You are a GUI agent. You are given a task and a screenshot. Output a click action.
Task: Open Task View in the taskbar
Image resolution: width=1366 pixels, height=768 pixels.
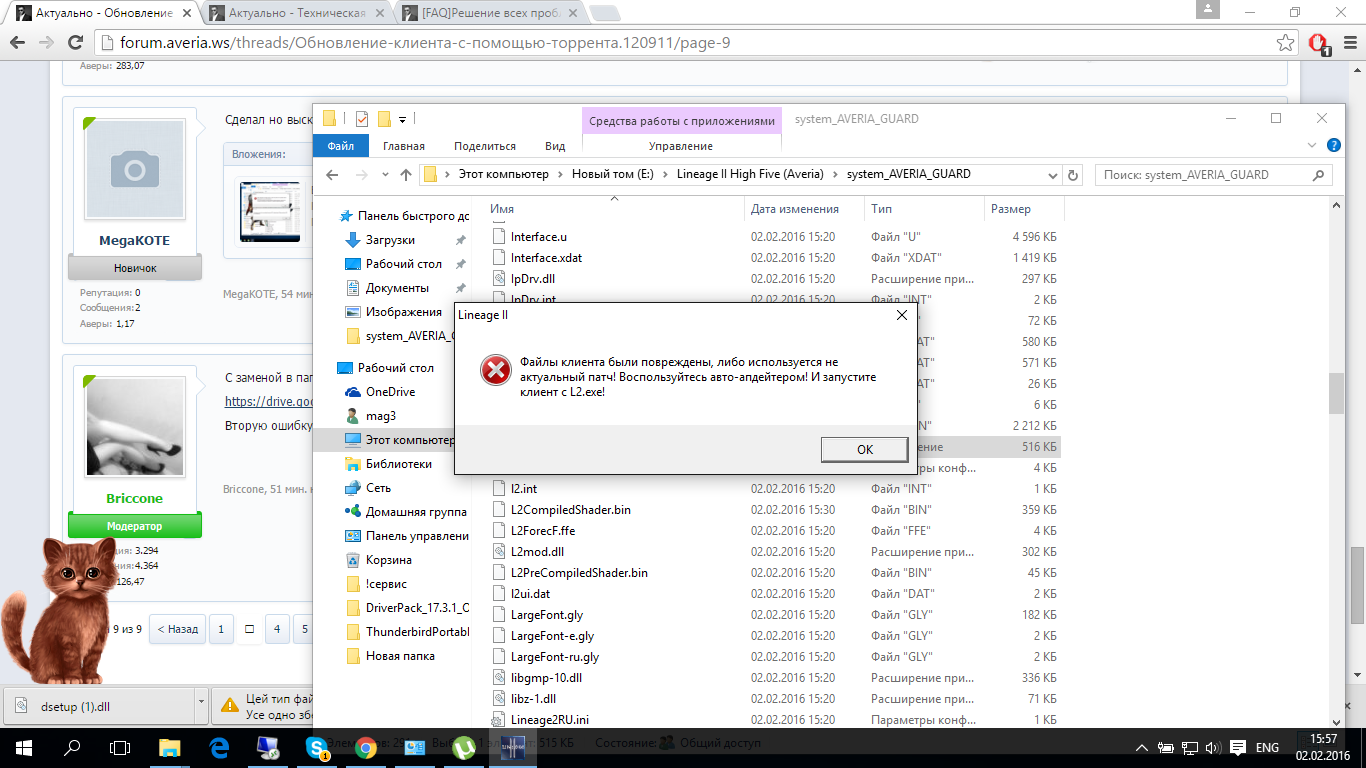(120, 747)
